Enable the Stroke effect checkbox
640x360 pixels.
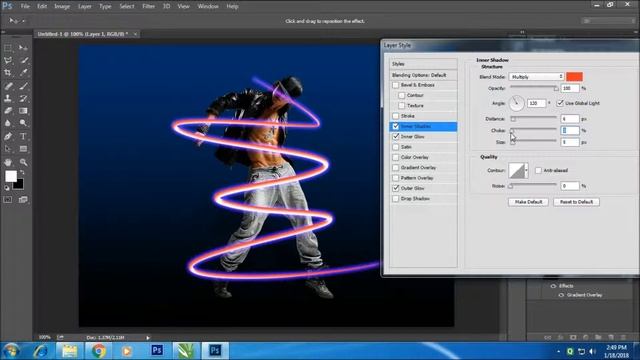pyautogui.click(x=396, y=116)
